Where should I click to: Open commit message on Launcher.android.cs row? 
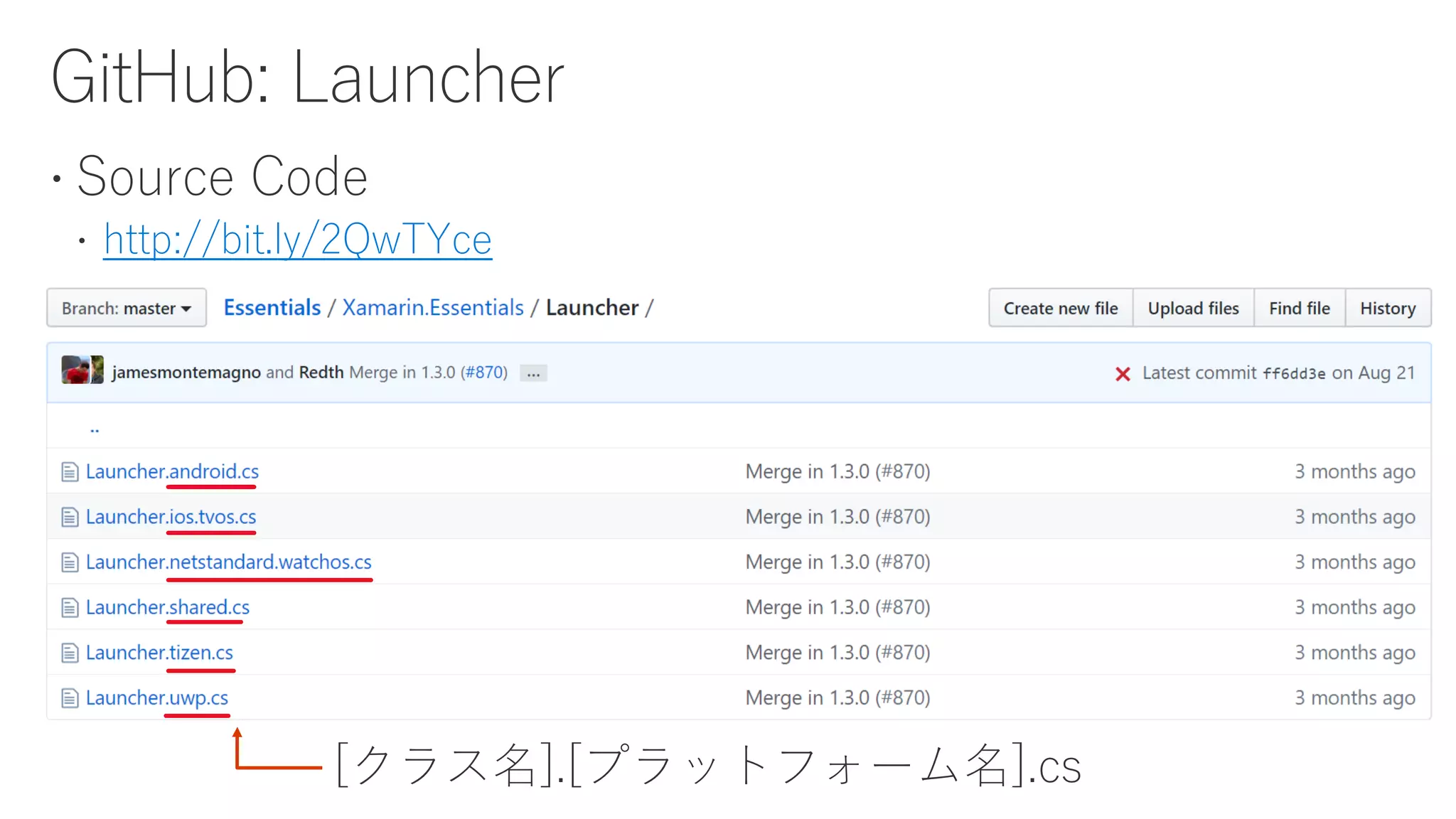(x=837, y=471)
